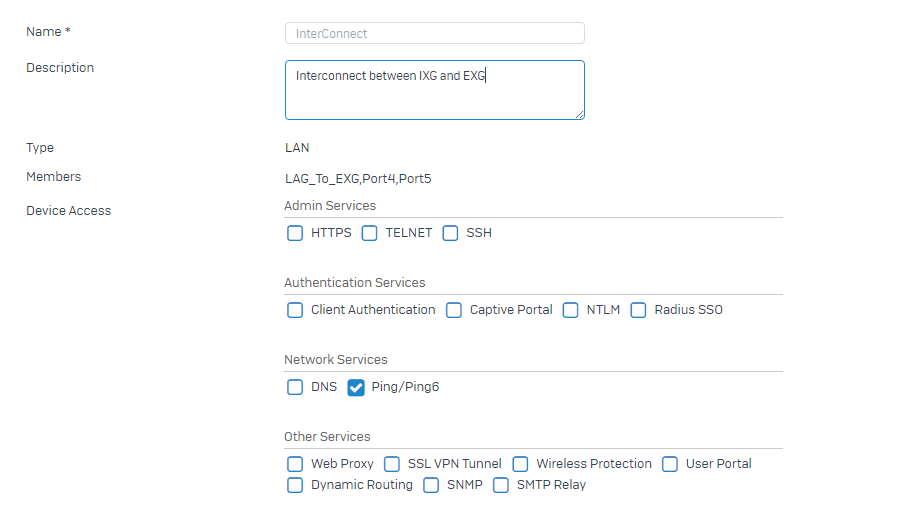Toggle the NTLM checkbox
The image size is (922, 514).
[570, 311]
